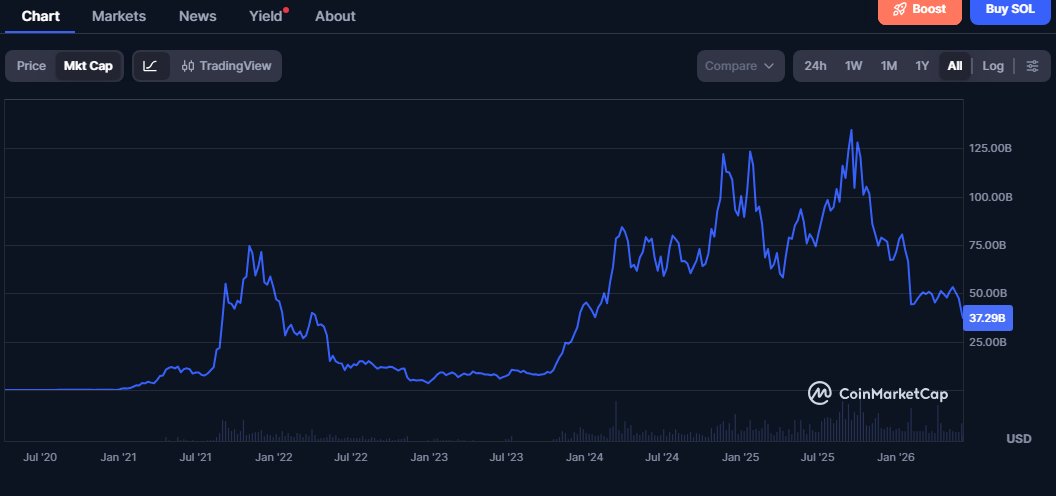The width and height of the screenshot is (1056, 496).
Task: Switch to Price view
Action: (x=31, y=66)
